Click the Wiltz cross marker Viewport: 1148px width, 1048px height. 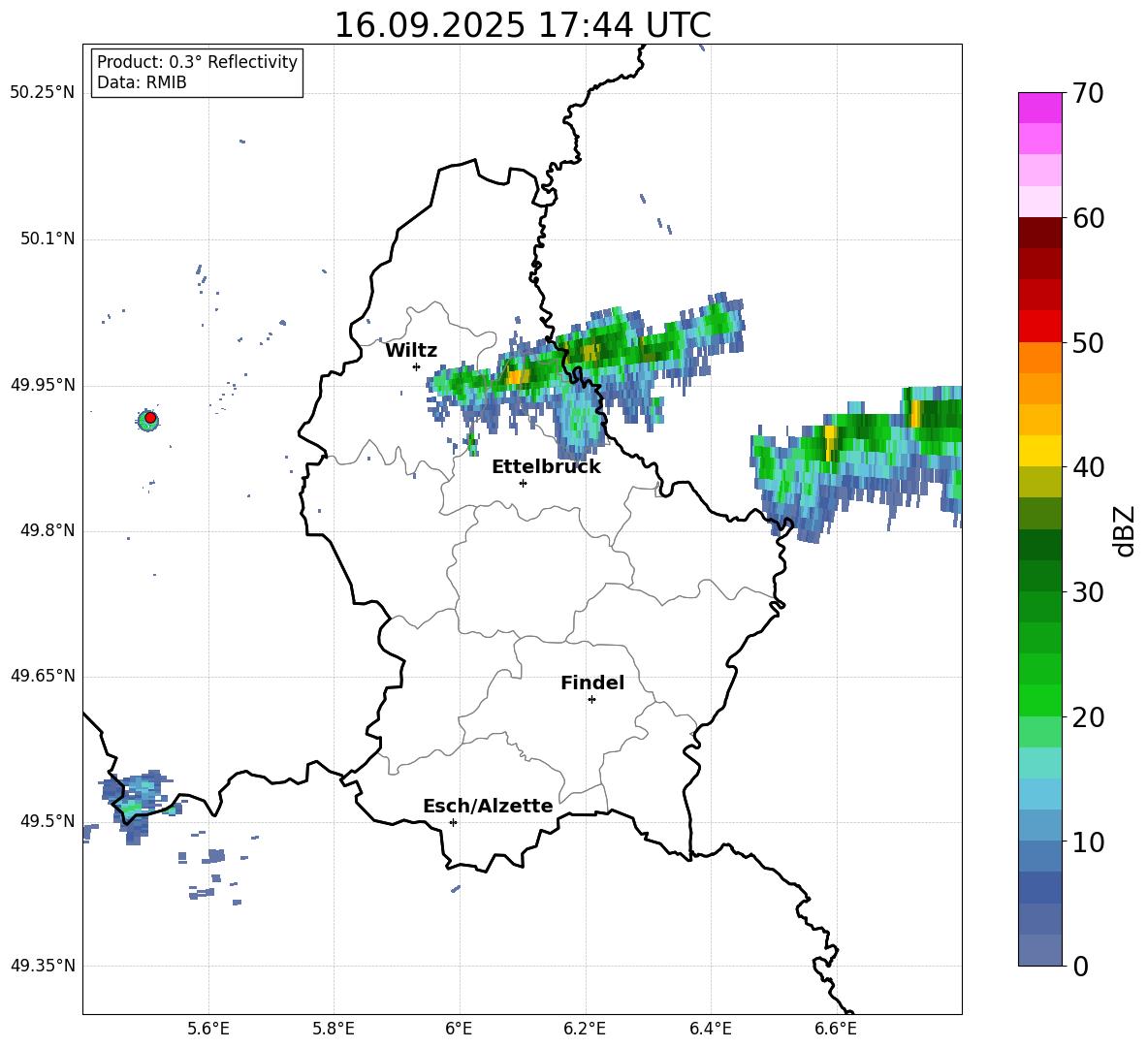tap(417, 366)
